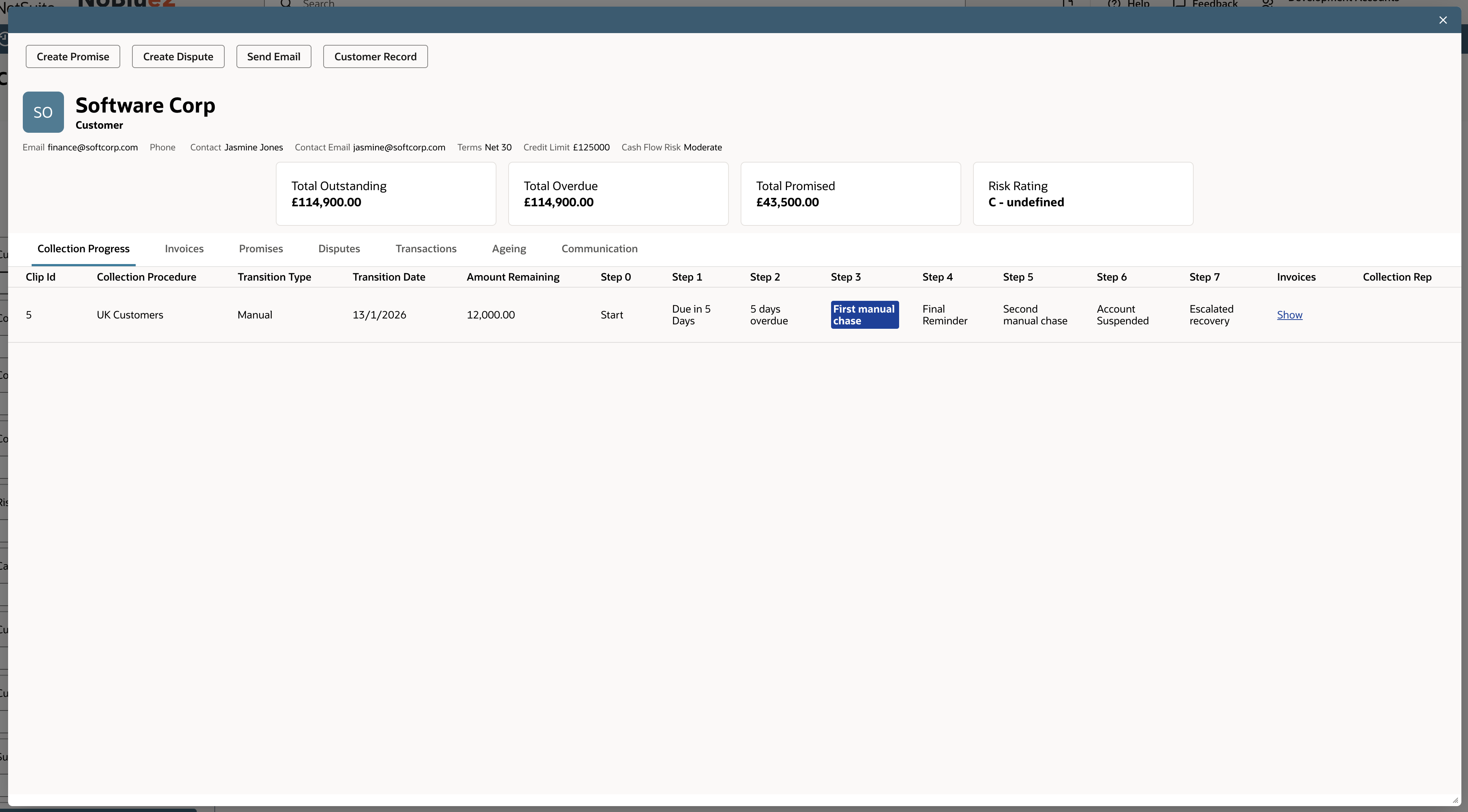Click the Second manual chase step
Image resolution: width=1468 pixels, height=812 pixels.
tap(1035, 314)
